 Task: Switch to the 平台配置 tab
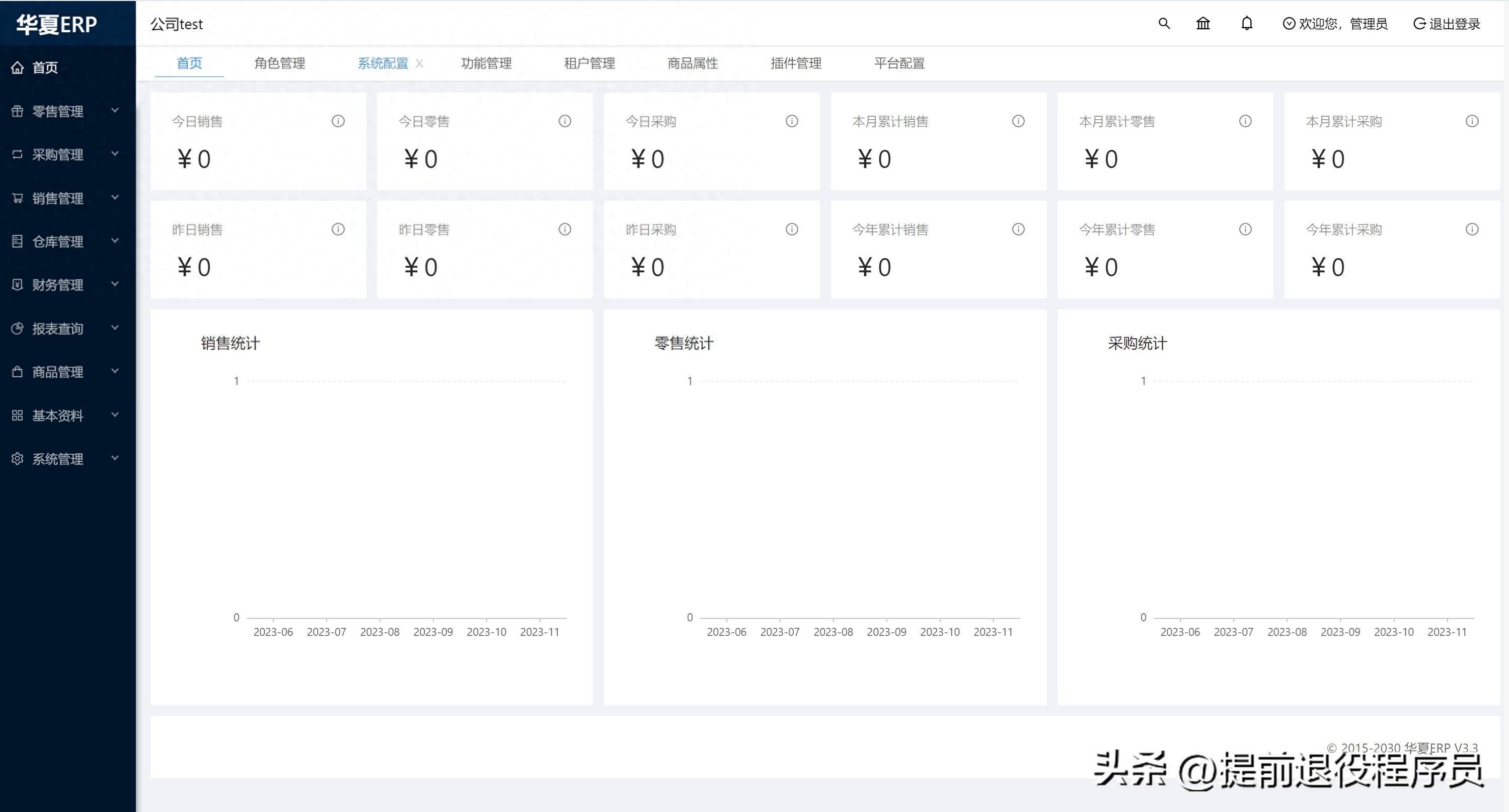(x=899, y=63)
